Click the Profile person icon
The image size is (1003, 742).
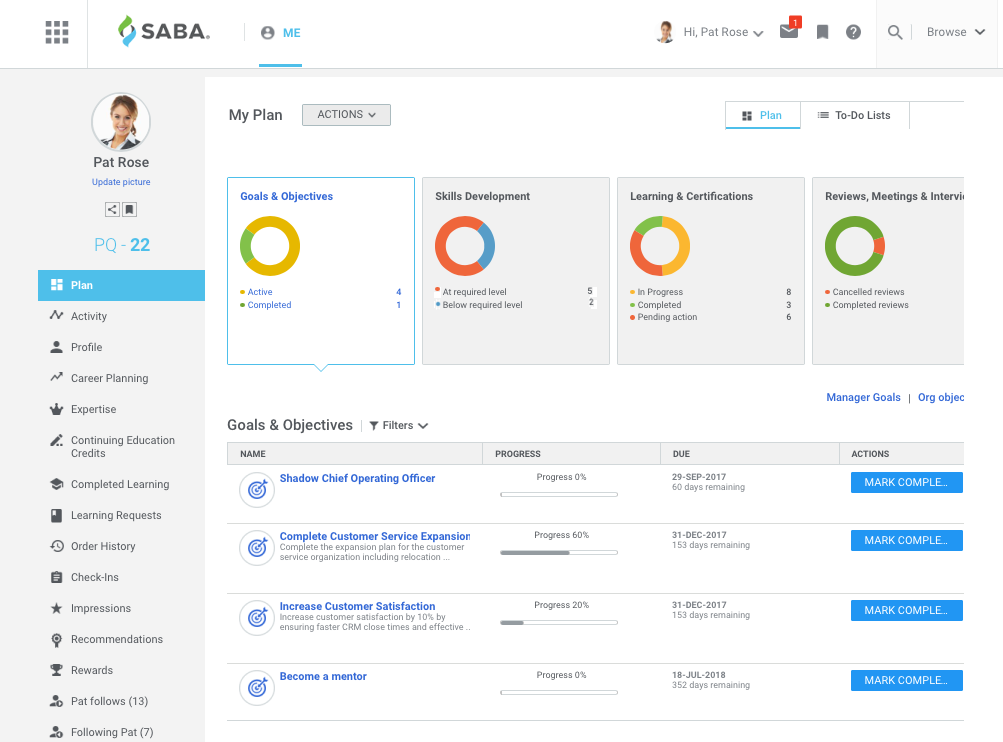pyautogui.click(x=57, y=347)
